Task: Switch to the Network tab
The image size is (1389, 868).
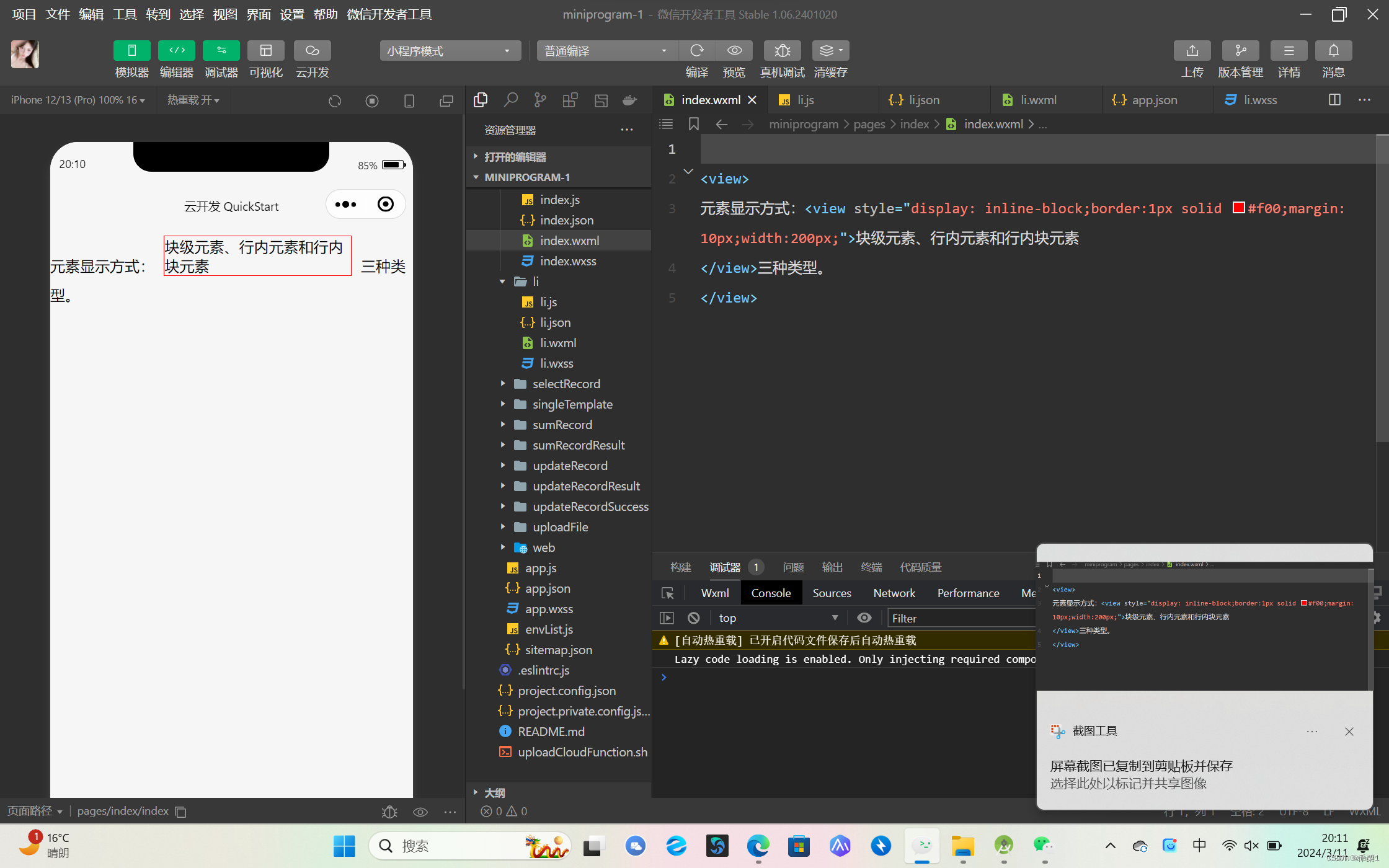Action: 894,593
